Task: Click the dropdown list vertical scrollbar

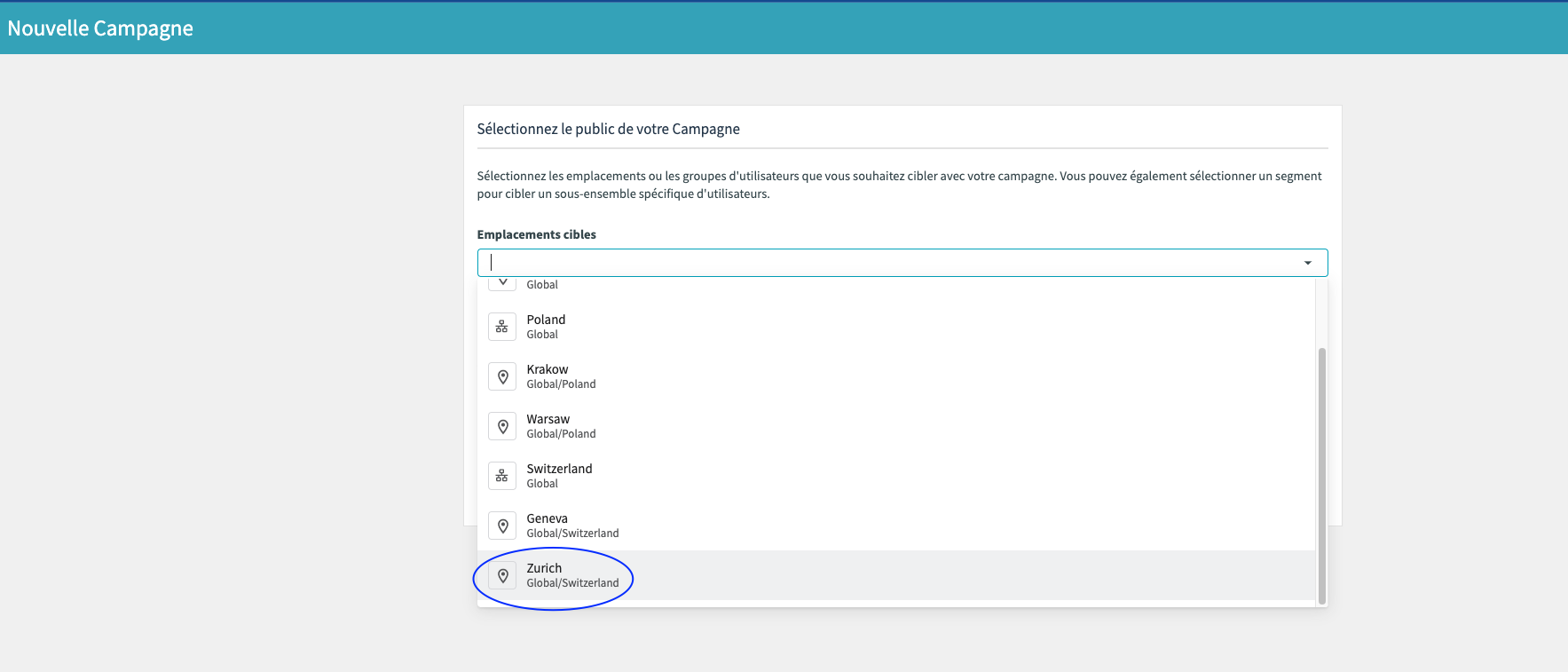Action: [1321, 475]
